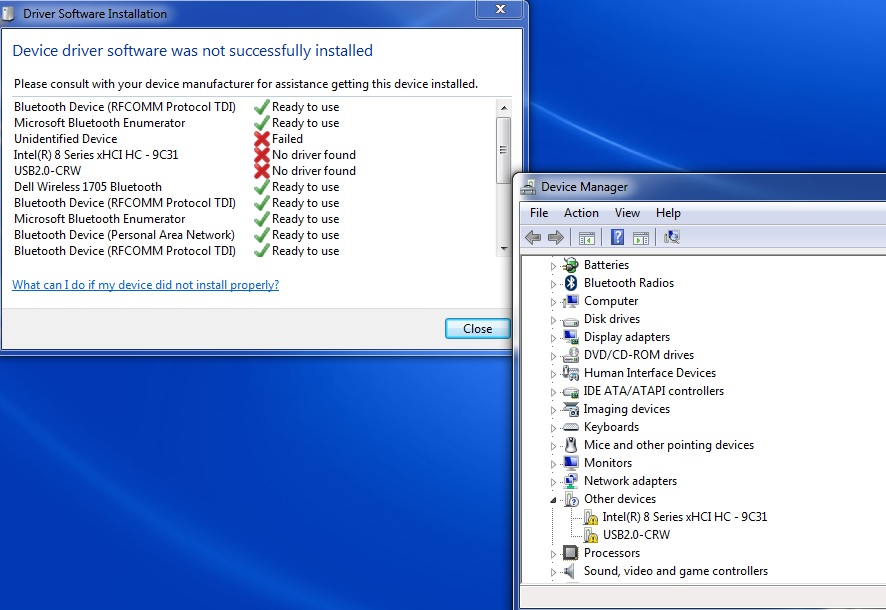This screenshot has height=610, width=886.
Task: Expand the Batteries node
Action: click(553, 265)
